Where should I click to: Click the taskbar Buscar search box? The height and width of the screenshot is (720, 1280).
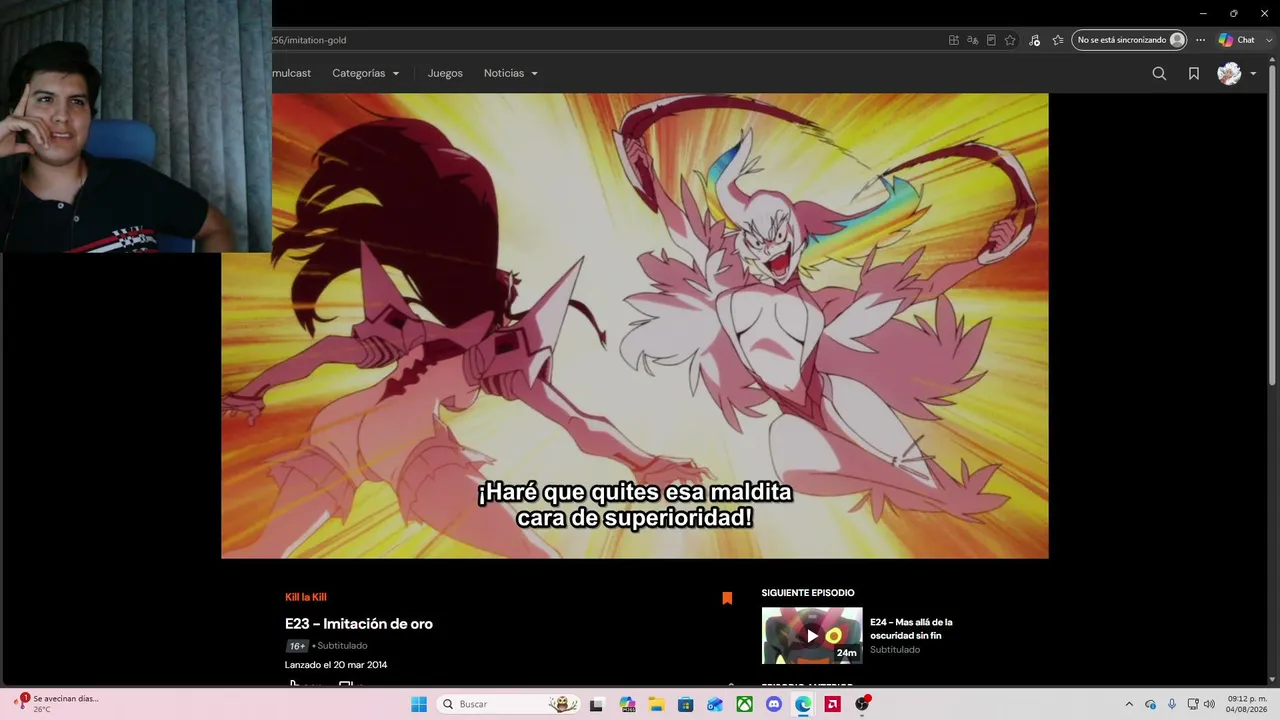(510, 704)
